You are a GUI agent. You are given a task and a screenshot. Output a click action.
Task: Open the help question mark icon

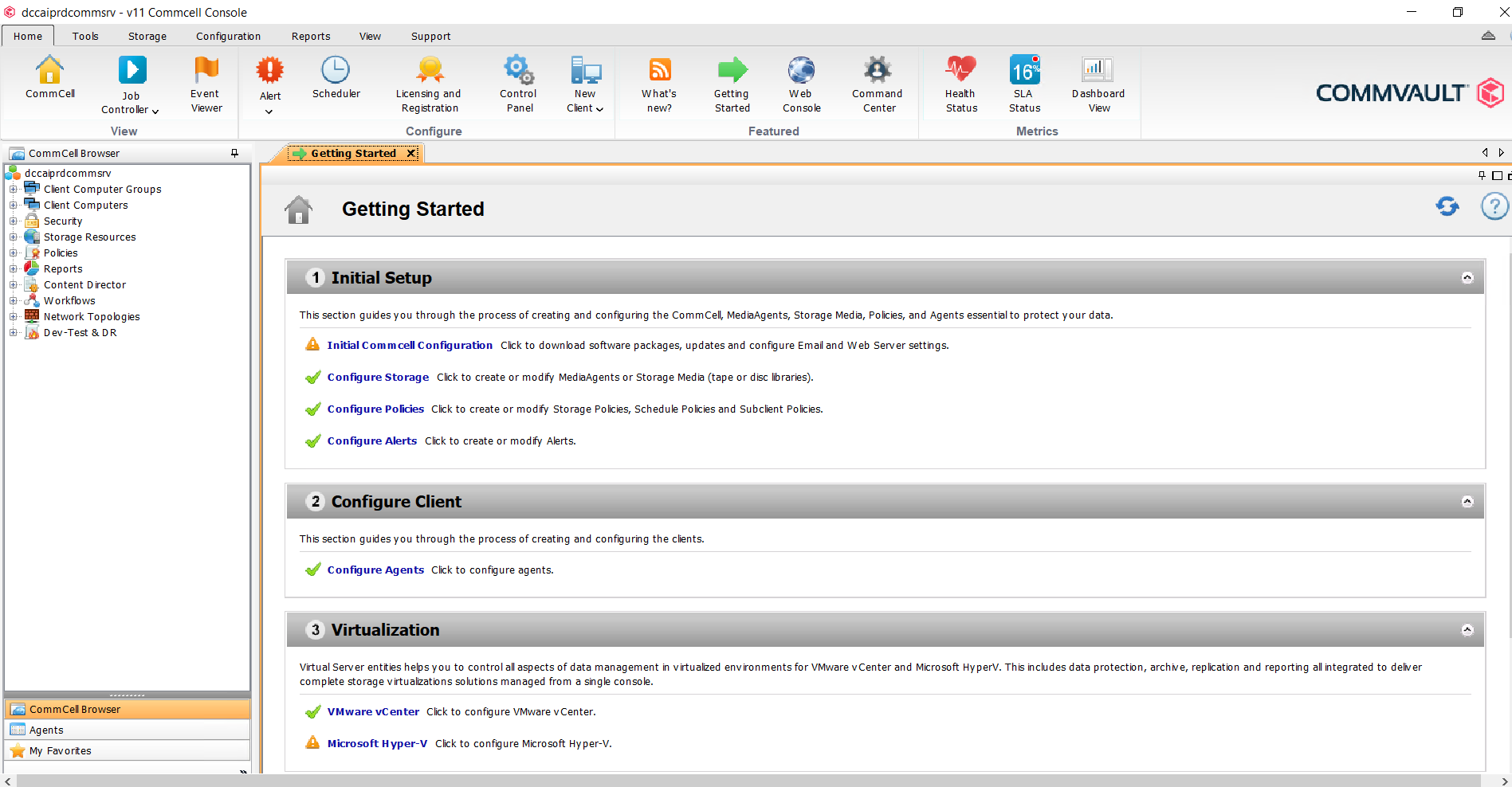[x=1494, y=207]
